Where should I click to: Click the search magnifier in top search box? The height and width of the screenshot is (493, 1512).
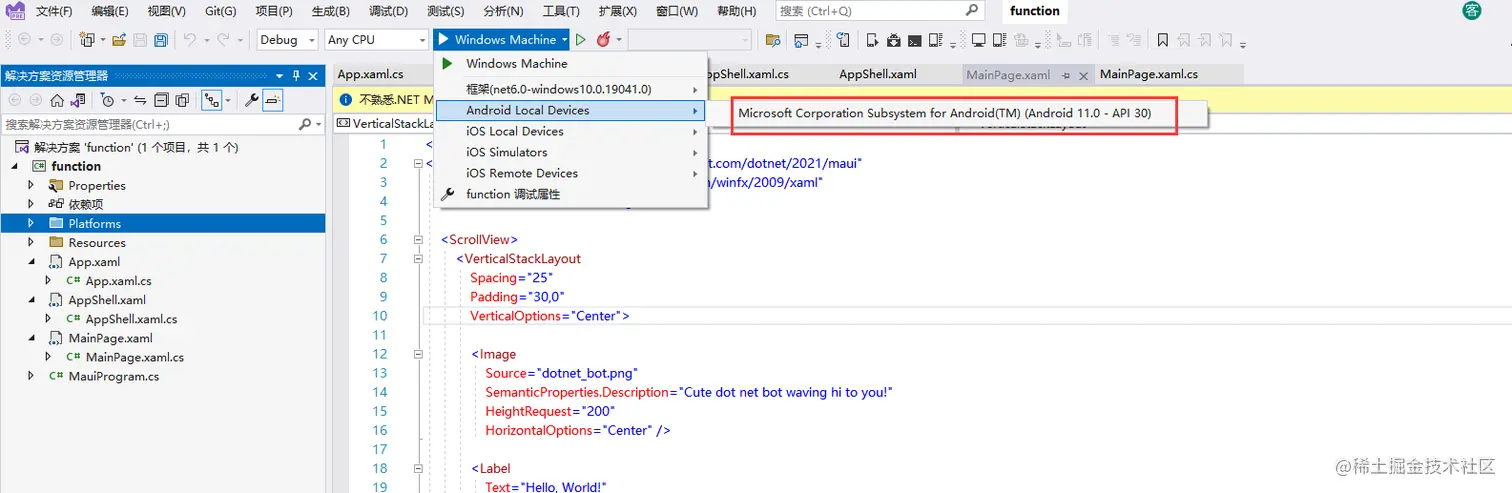[x=971, y=10]
